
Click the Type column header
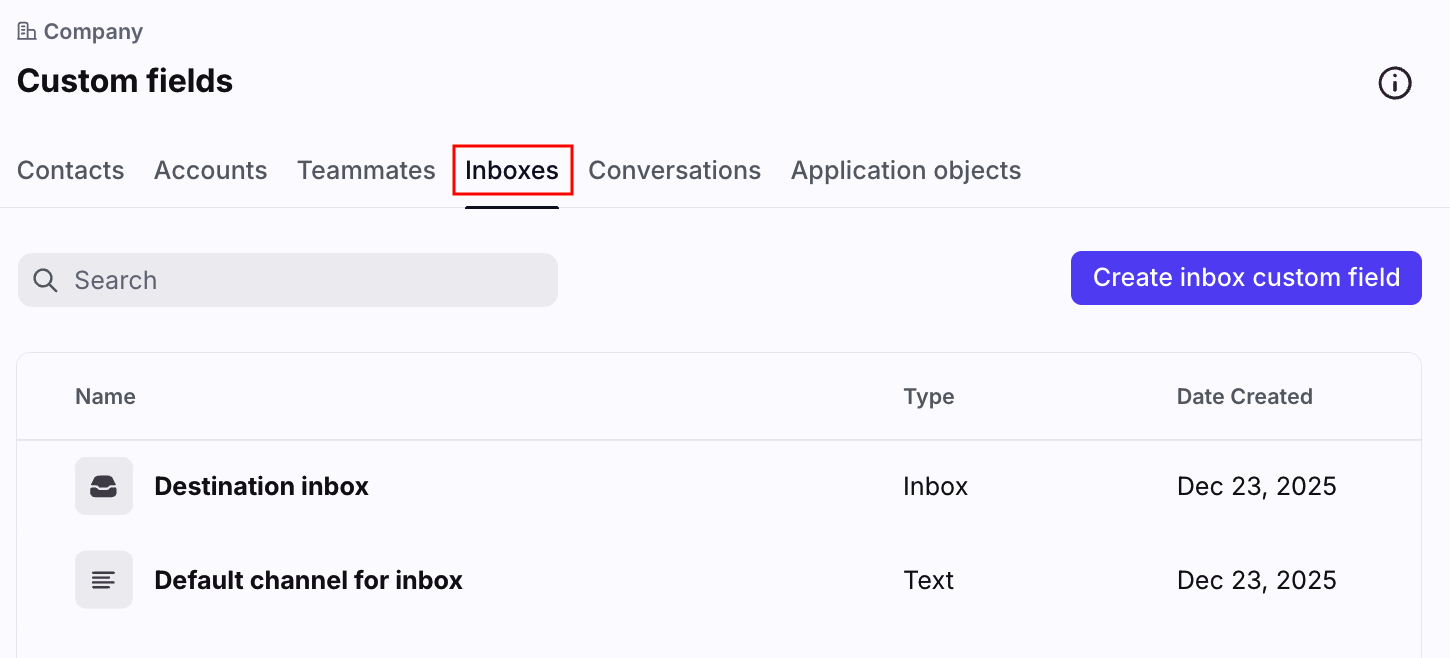click(928, 397)
